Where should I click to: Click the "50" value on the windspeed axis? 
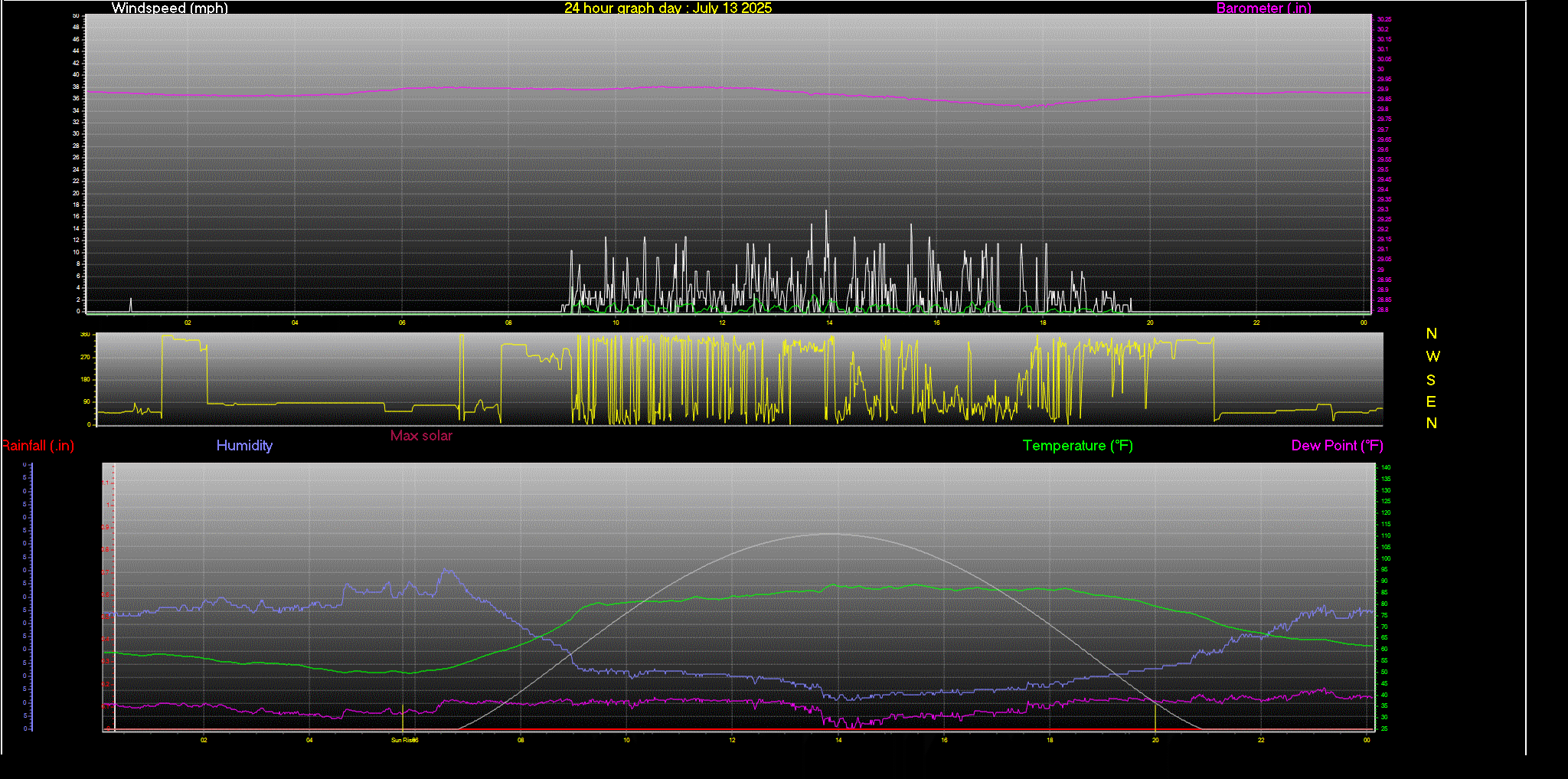(76, 15)
